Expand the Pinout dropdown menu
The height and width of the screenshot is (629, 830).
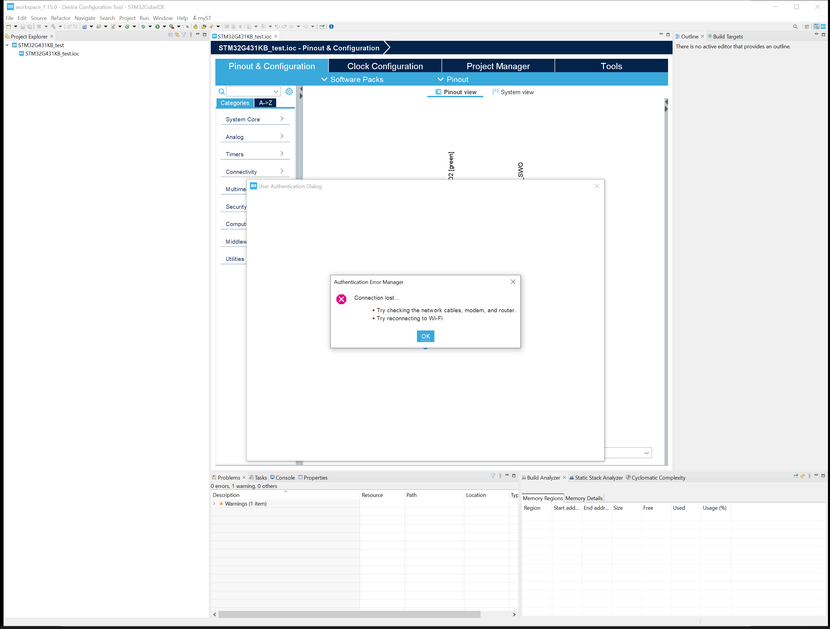(453, 79)
